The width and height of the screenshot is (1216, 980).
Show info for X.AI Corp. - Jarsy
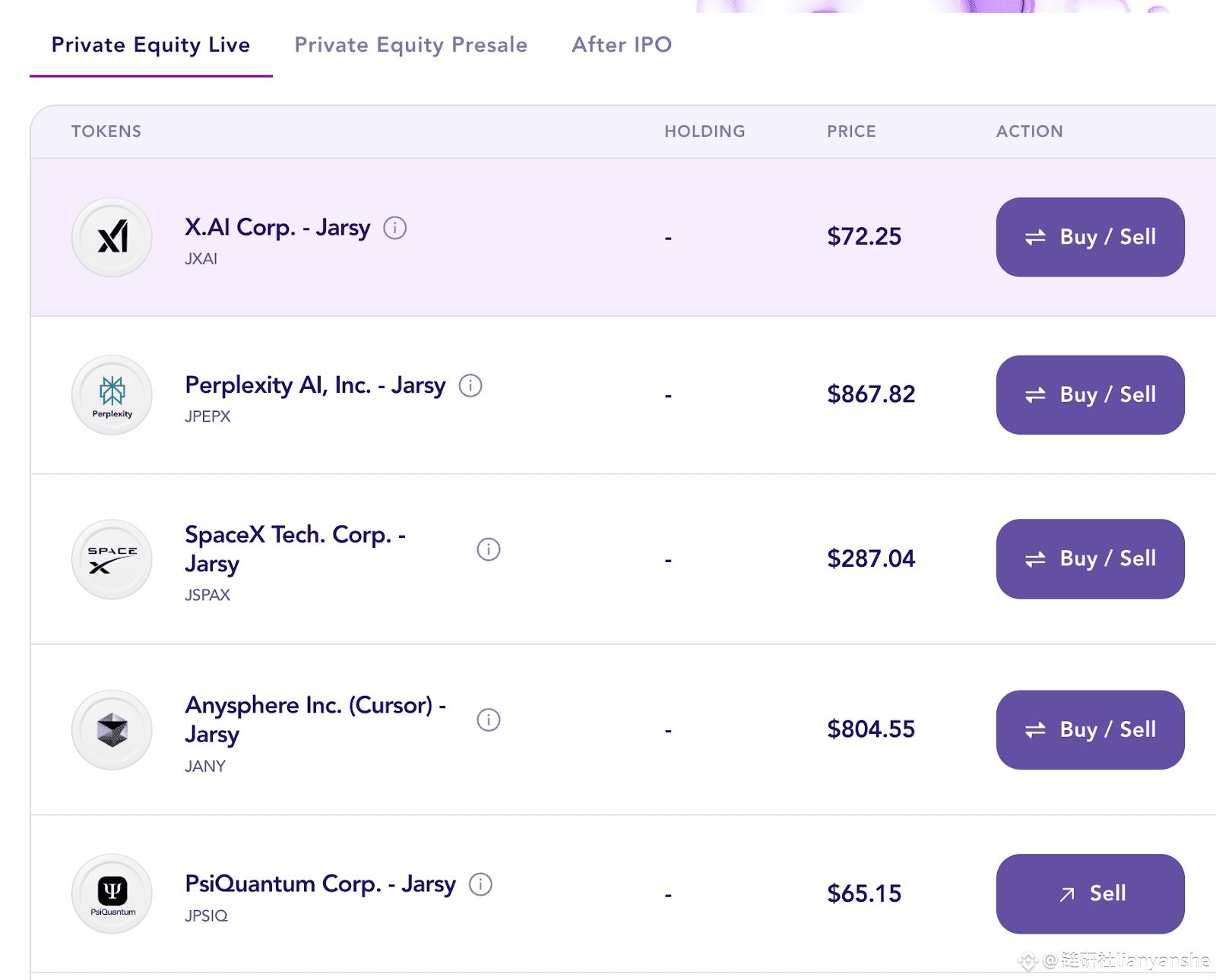pyautogui.click(x=394, y=228)
